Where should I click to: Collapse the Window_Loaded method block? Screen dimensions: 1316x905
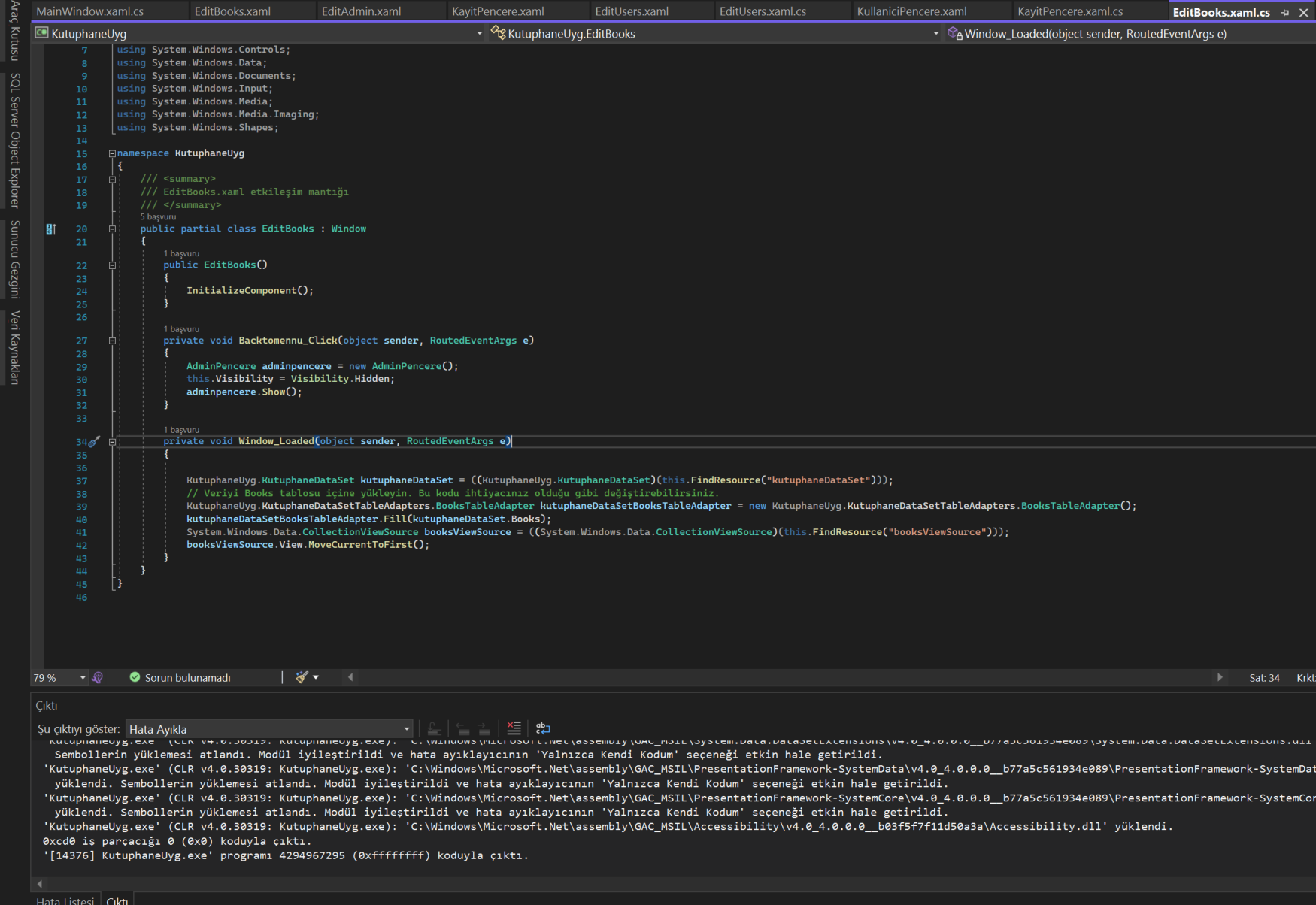pyautogui.click(x=112, y=442)
